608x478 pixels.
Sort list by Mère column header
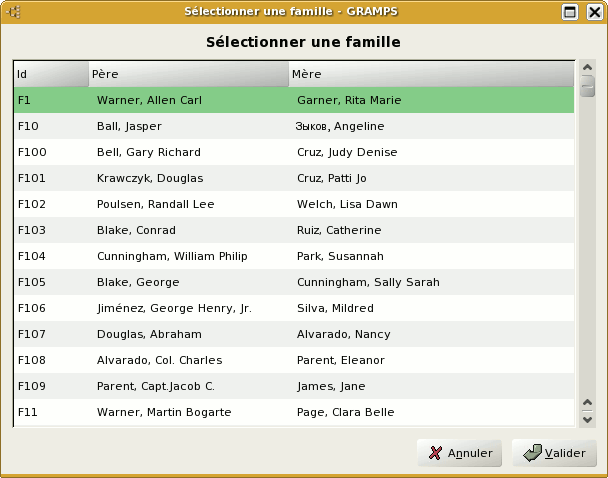pos(431,74)
